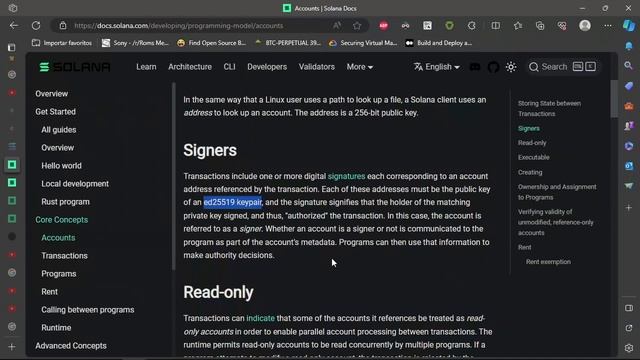This screenshot has height=360, width=640.
Task: Open the green shield extension icon
Action: pyautogui.click(x=449, y=26)
